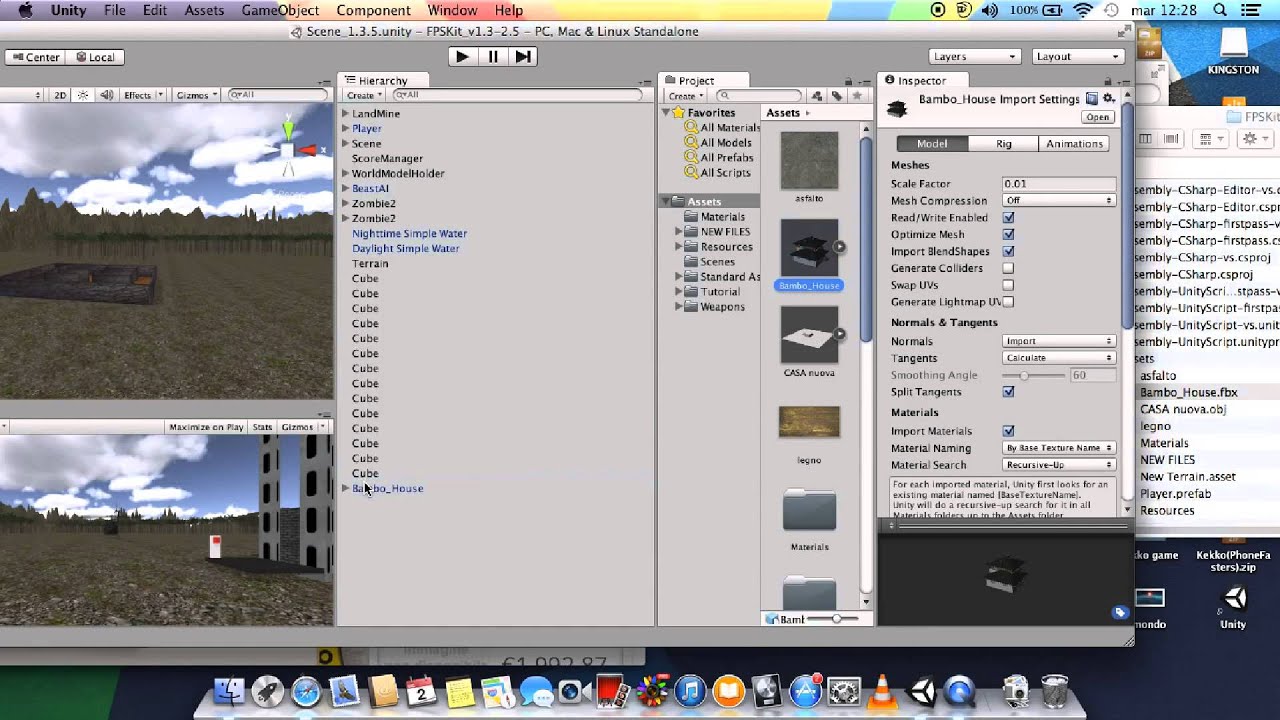Enable Swap UVs checkbox
Screen dimensions: 1280x720
[1008, 285]
